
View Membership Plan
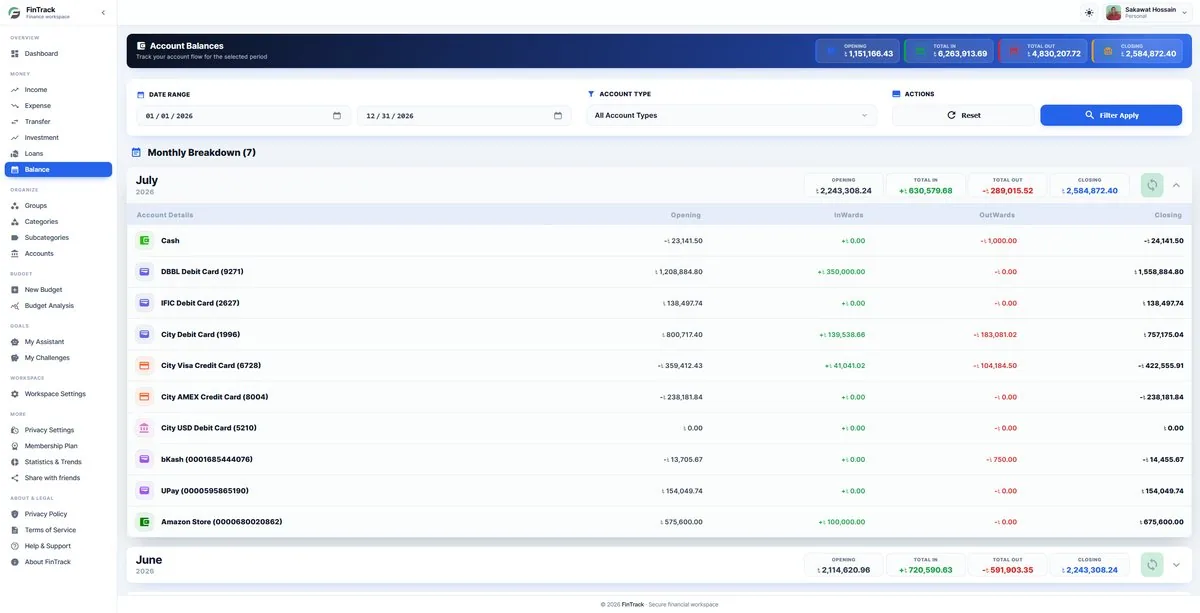coord(58,446)
